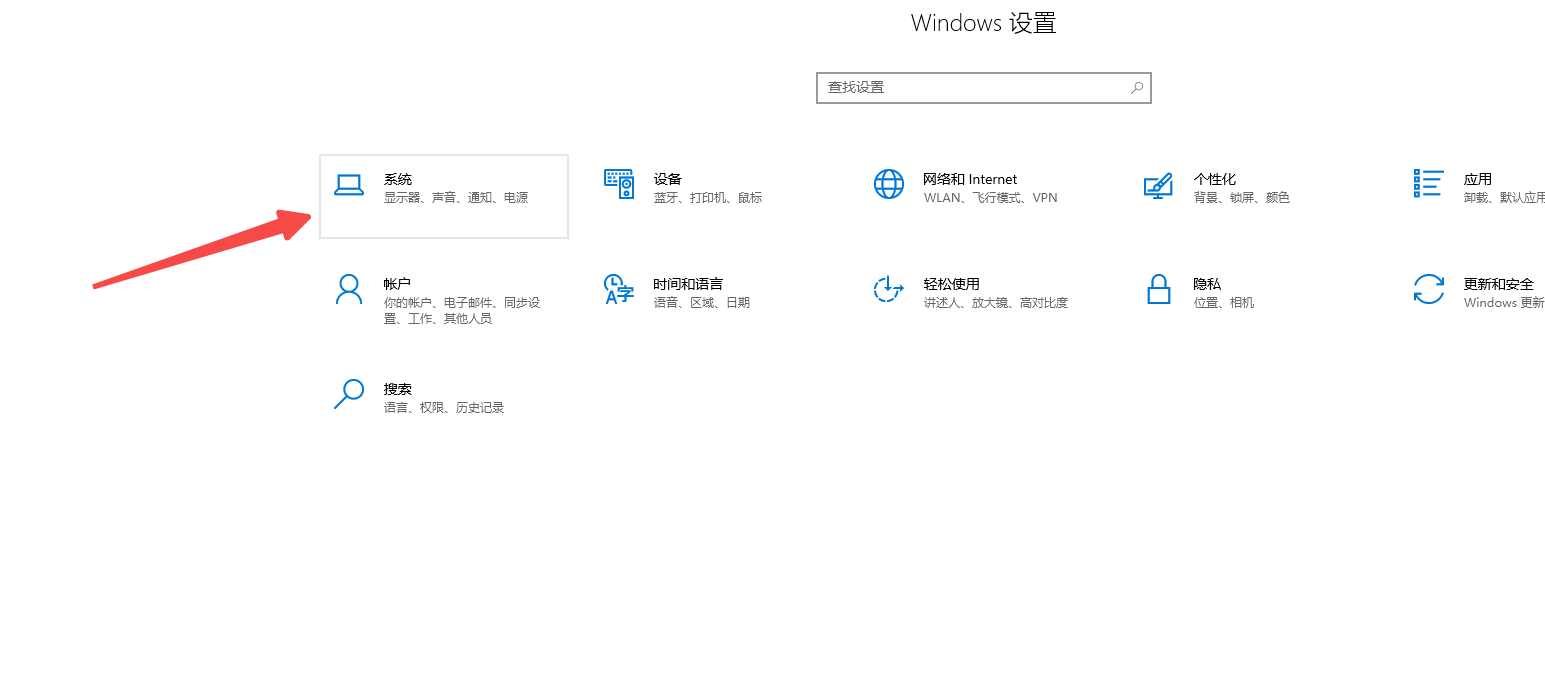Click the text 背景、锁屏、颜色
Screen dimensions: 1545x687
pos(1241,198)
